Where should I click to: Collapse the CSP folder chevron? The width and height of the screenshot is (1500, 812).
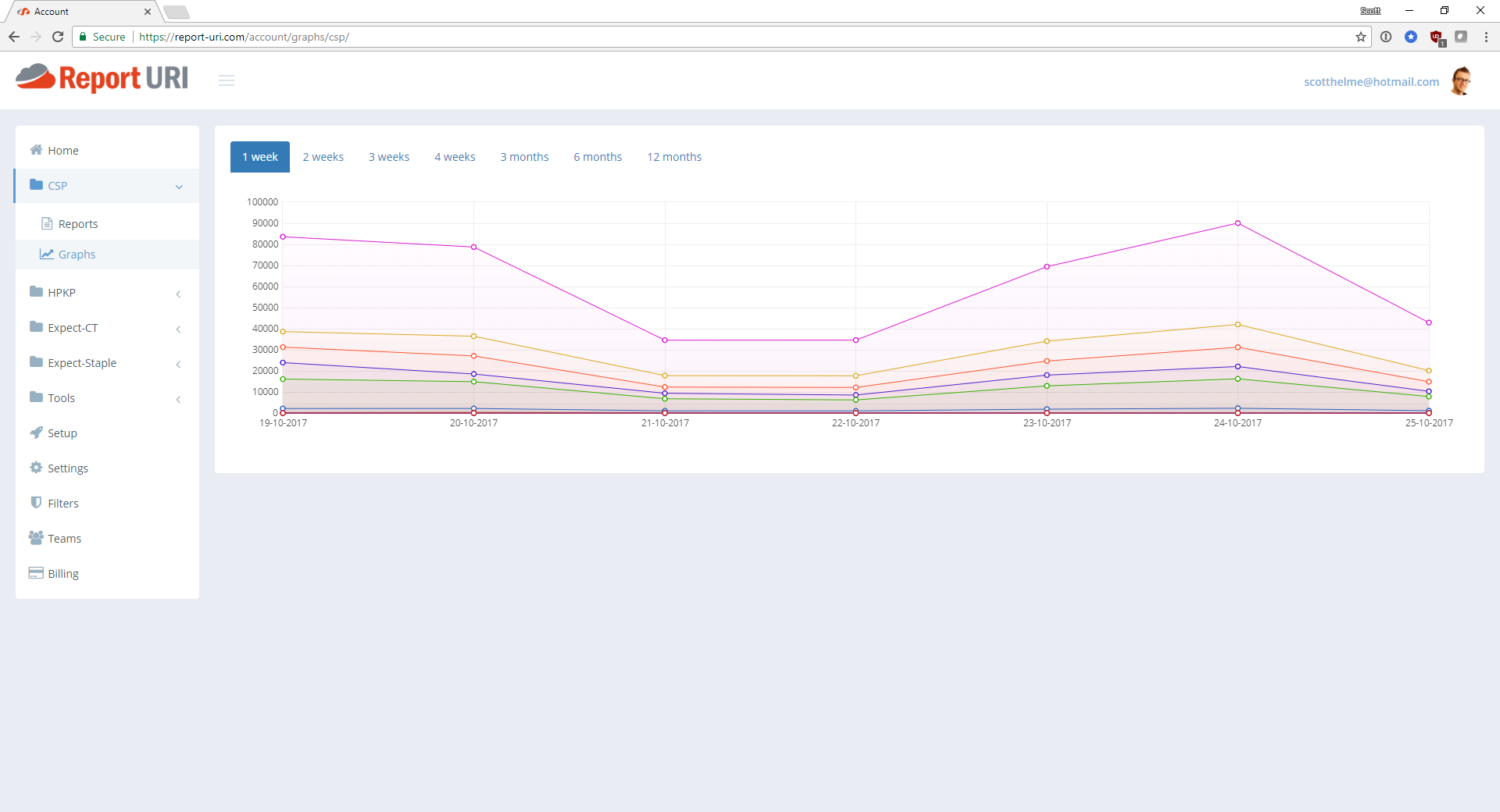pyautogui.click(x=179, y=187)
